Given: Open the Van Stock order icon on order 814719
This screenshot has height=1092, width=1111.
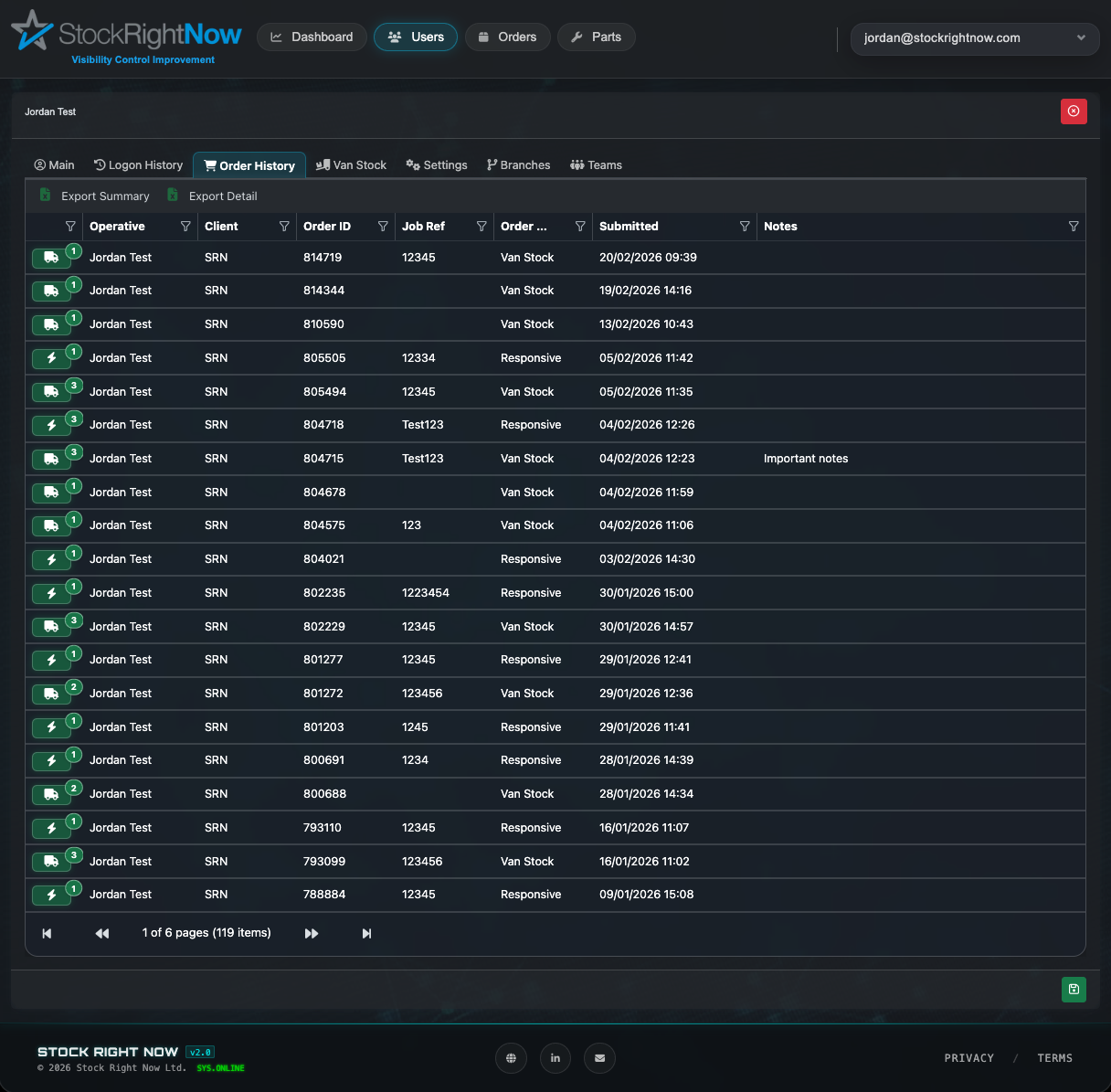Looking at the screenshot, I should [x=50, y=258].
